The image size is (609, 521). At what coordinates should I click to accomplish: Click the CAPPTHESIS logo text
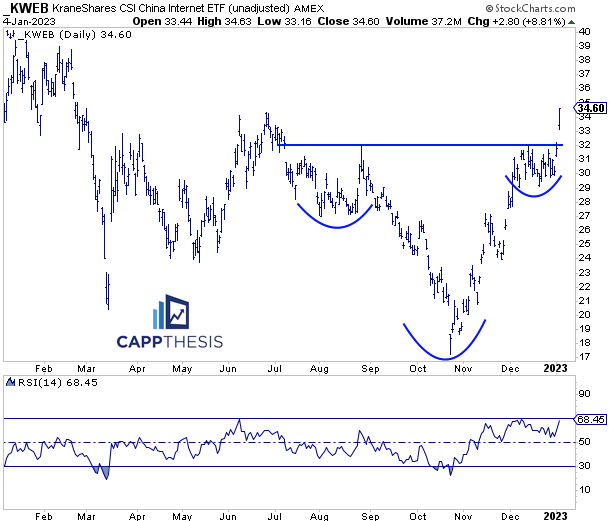click(x=170, y=342)
